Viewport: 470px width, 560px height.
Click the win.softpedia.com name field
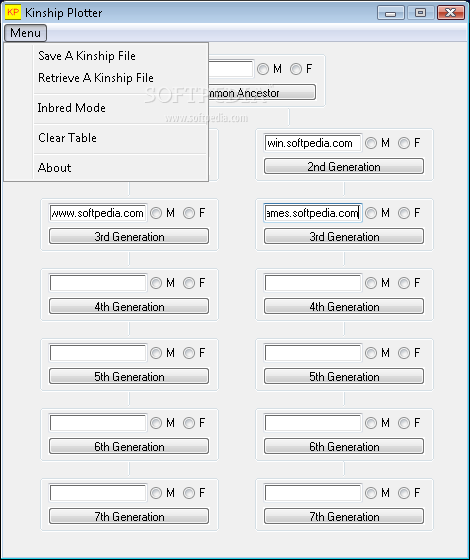313,143
